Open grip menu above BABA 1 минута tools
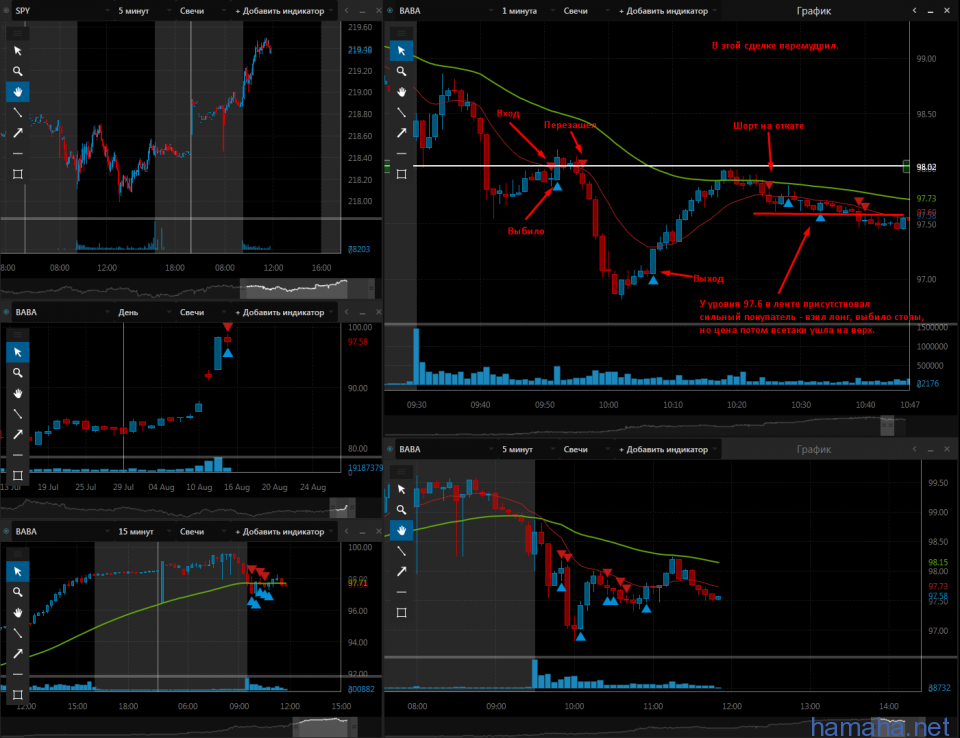The image size is (960, 738). [x=402, y=32]
